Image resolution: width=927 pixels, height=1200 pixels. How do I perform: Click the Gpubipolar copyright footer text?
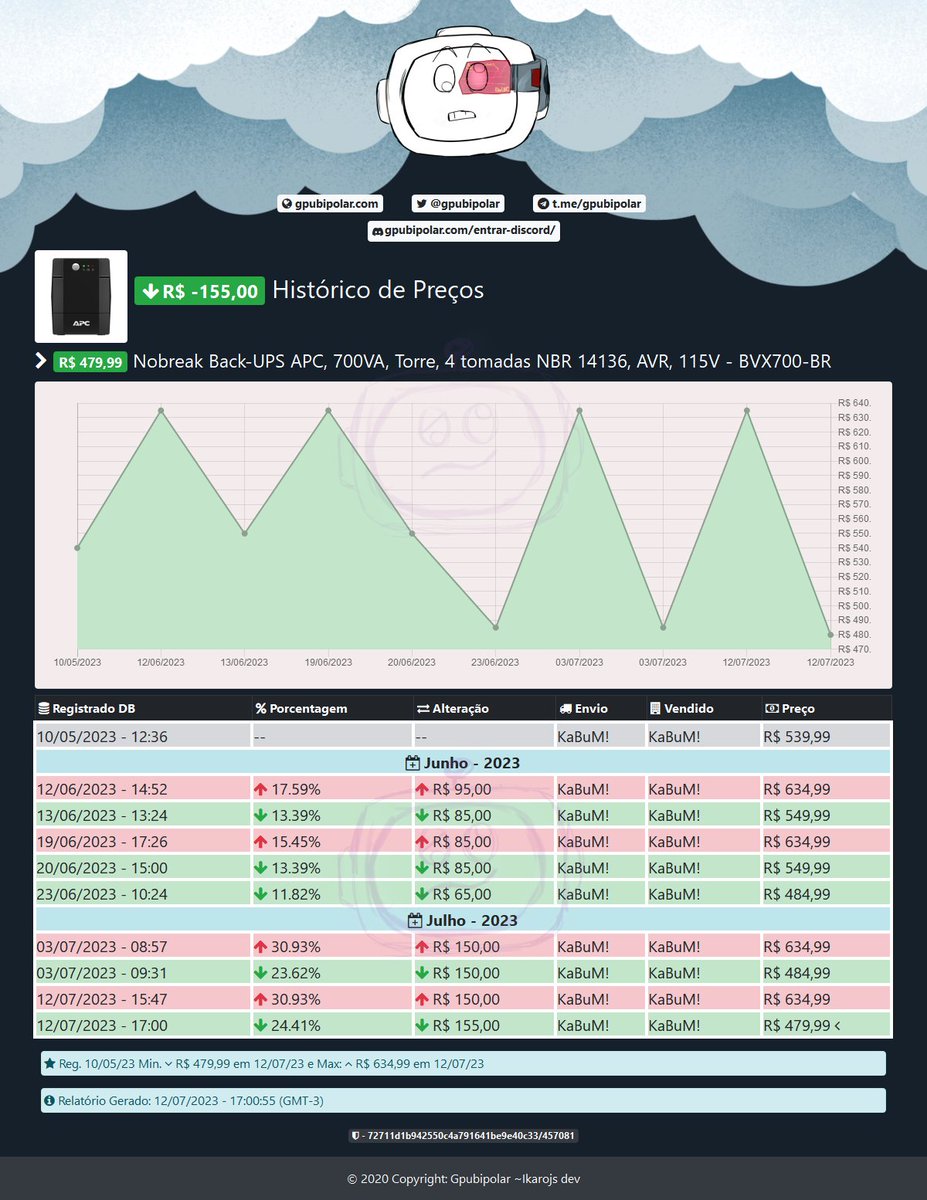tap(464, 1179)
